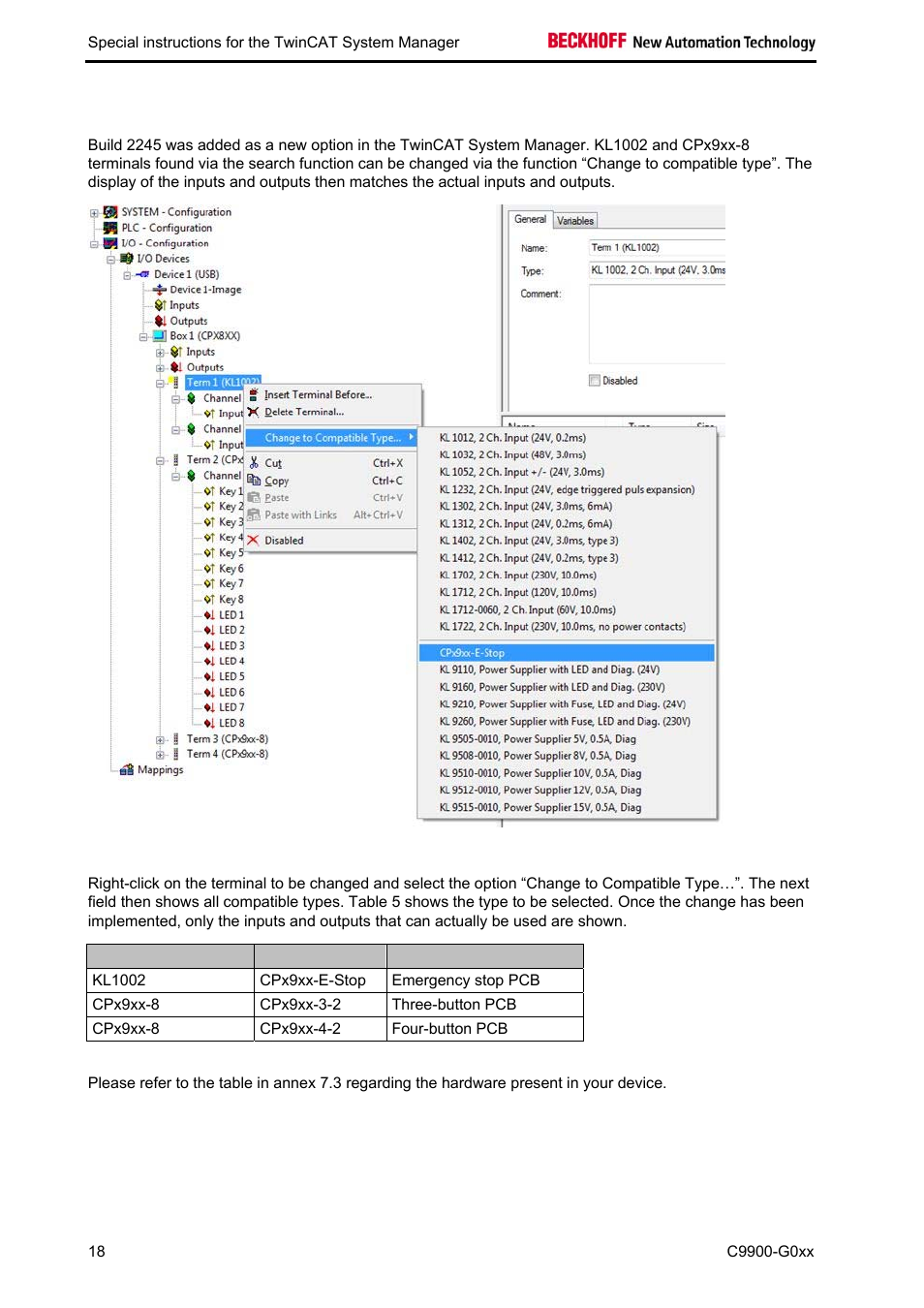
Task: Expand the Term 4 (CPx9xx-8) node
Action: tap(160, 754)
